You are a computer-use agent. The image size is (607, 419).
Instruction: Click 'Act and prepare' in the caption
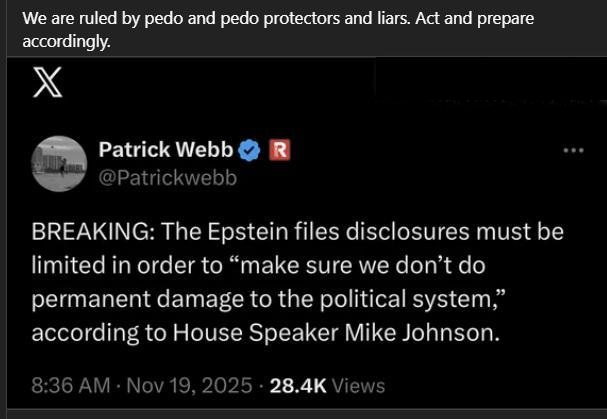[475, 19]
